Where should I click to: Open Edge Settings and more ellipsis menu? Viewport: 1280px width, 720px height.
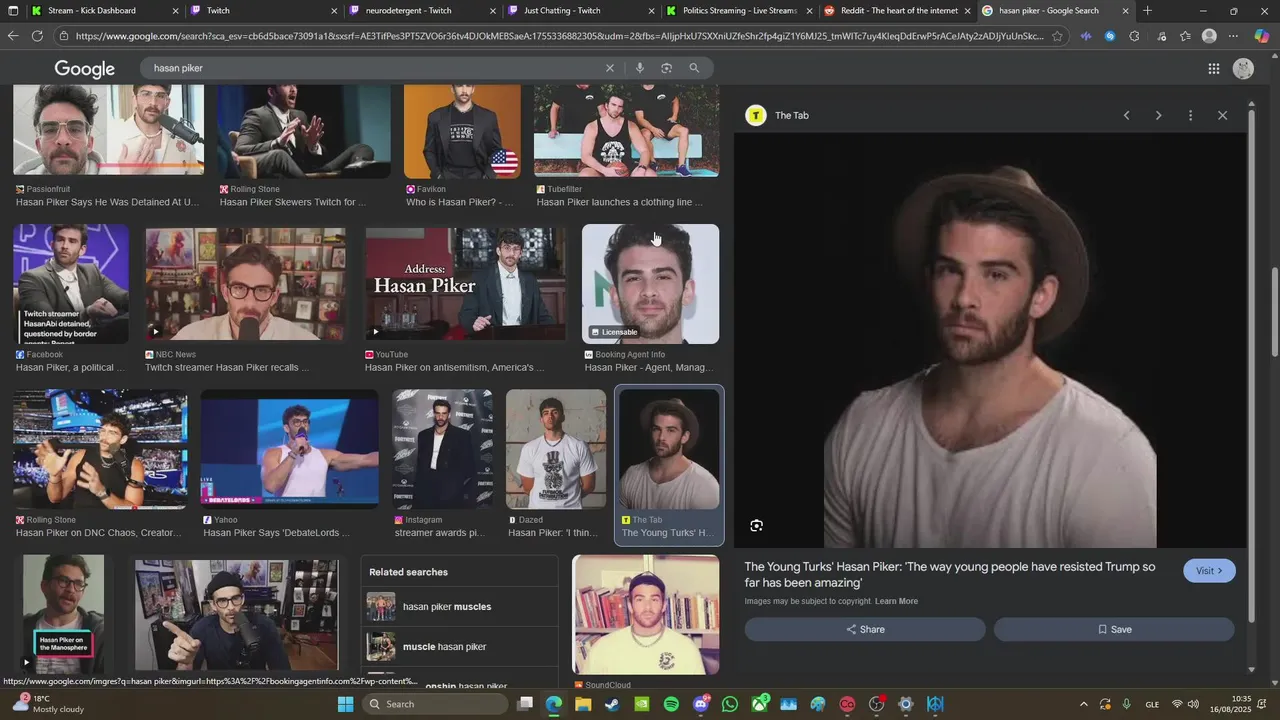(1234, 36)
